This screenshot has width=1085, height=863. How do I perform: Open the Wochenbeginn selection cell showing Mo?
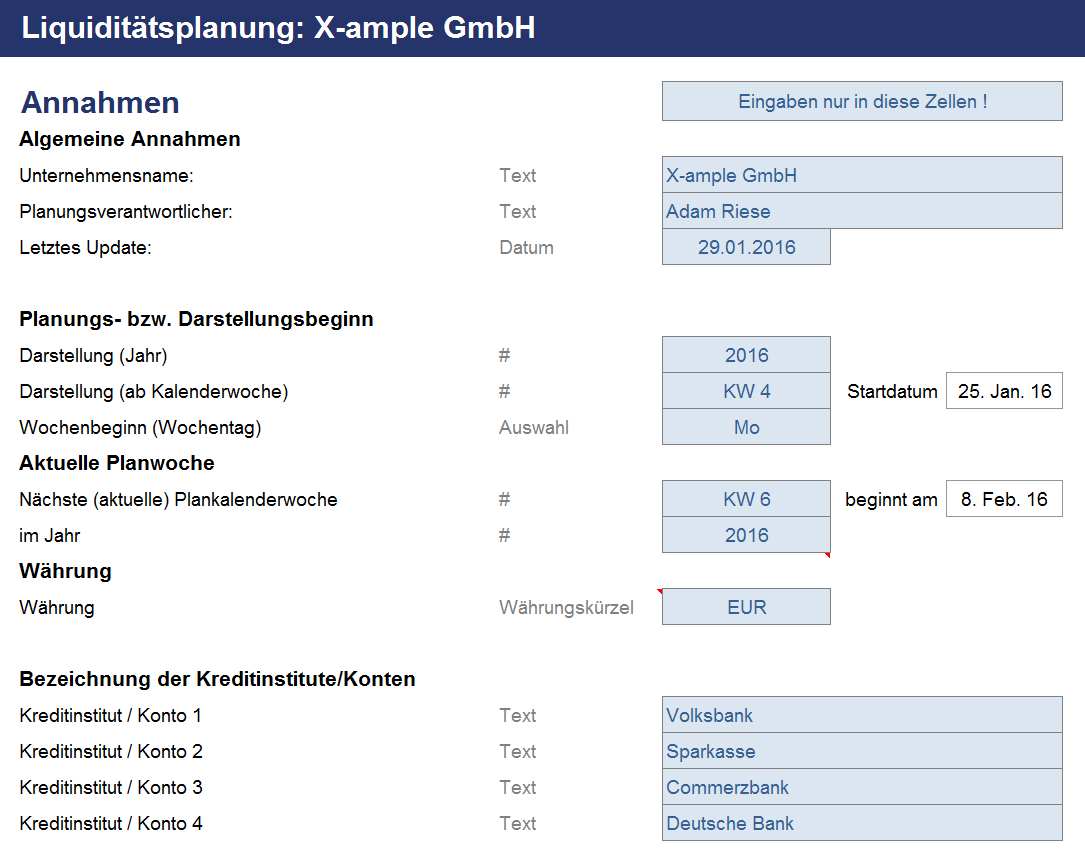click(x=746, y=427)
